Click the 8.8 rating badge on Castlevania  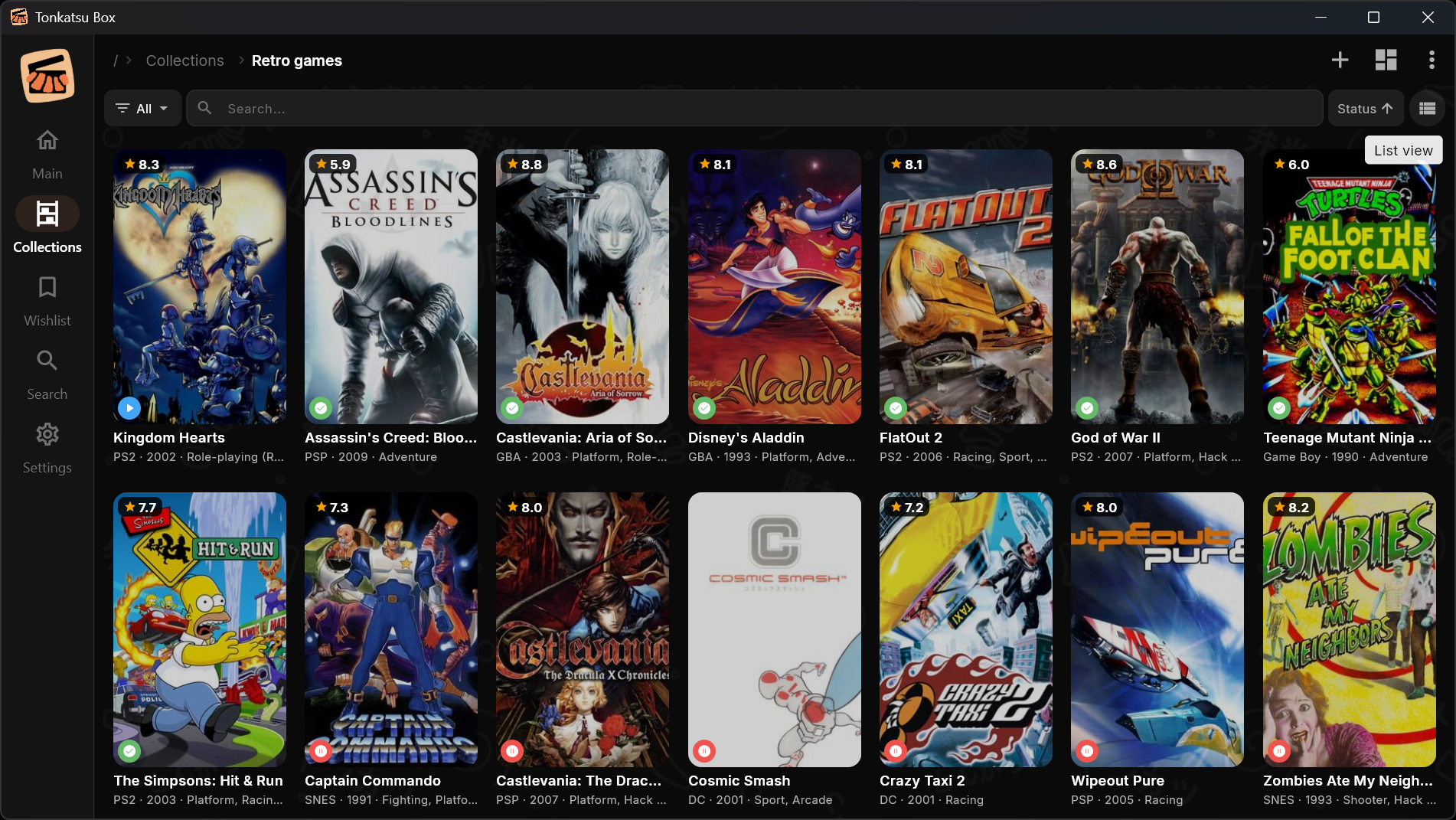tap(524, 164)
